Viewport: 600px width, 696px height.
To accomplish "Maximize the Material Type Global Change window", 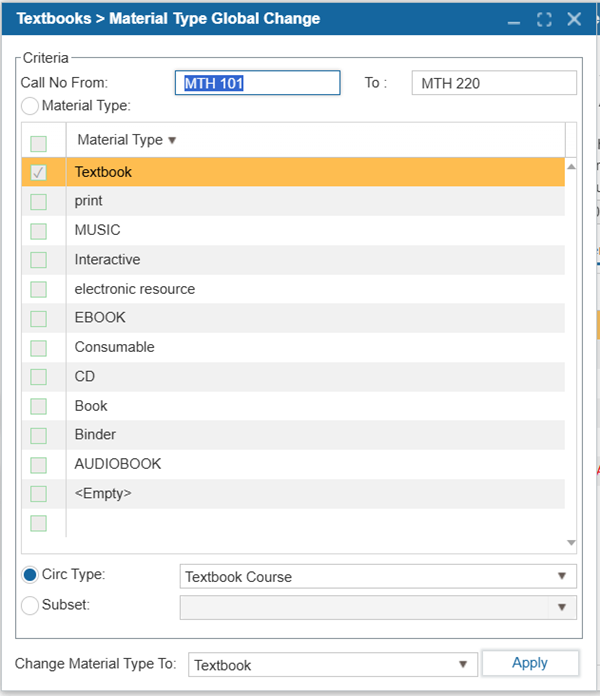I will (544, 20).
